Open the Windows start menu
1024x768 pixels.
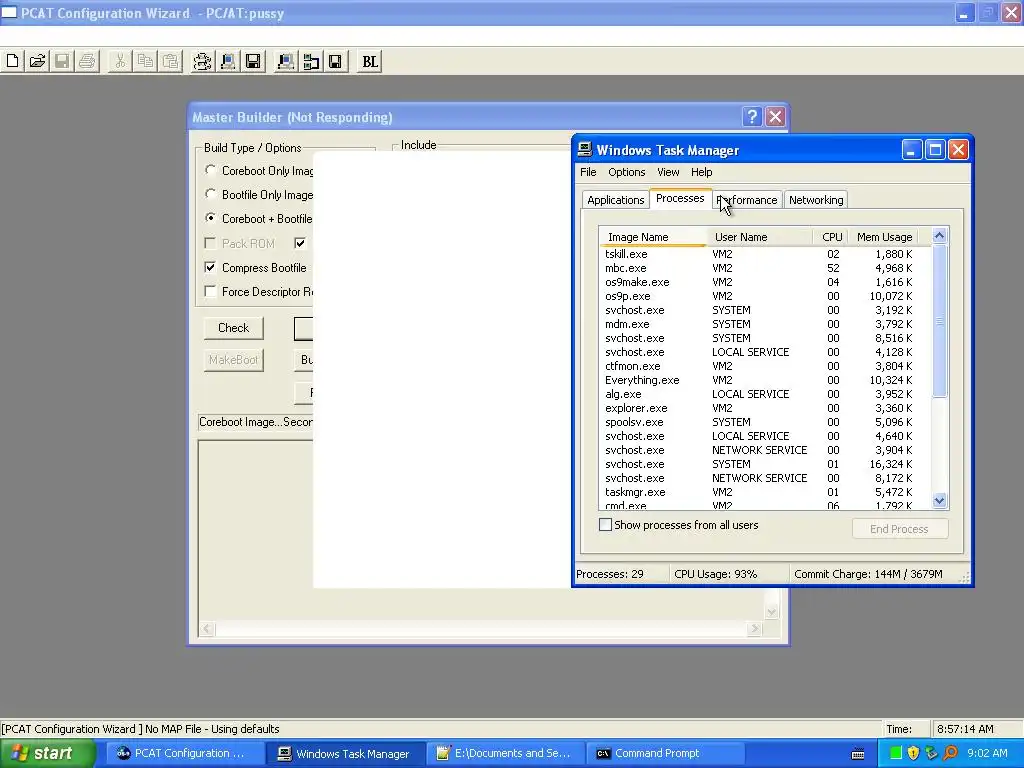pos(47,754)
